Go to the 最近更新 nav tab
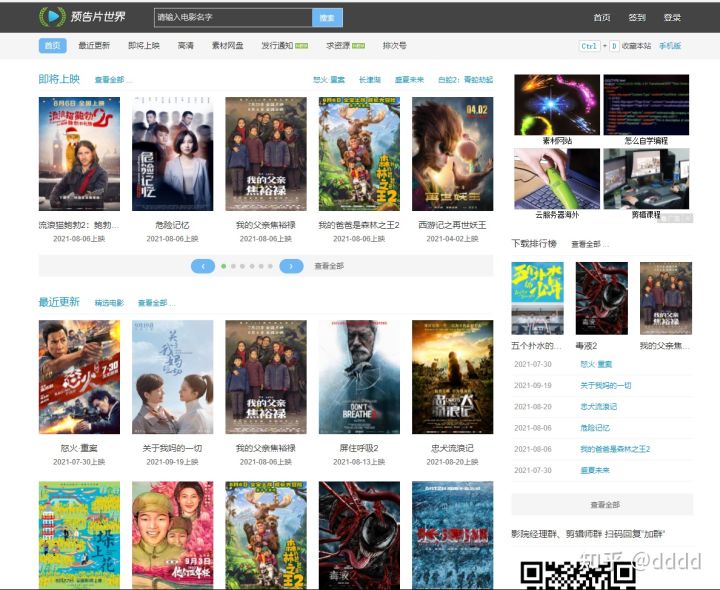 pyautogui.click(x=94, y=45)
